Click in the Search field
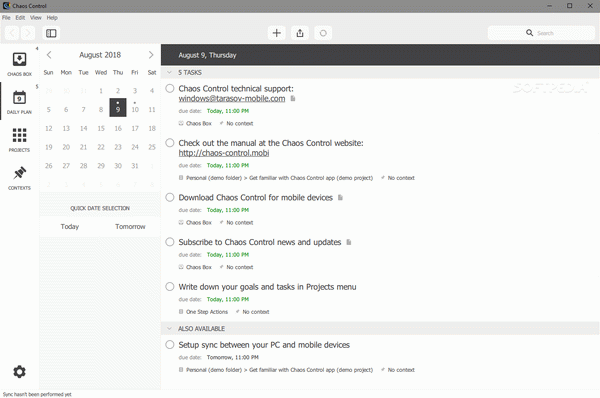Screen dimensions: 600x398 [541, 33]
